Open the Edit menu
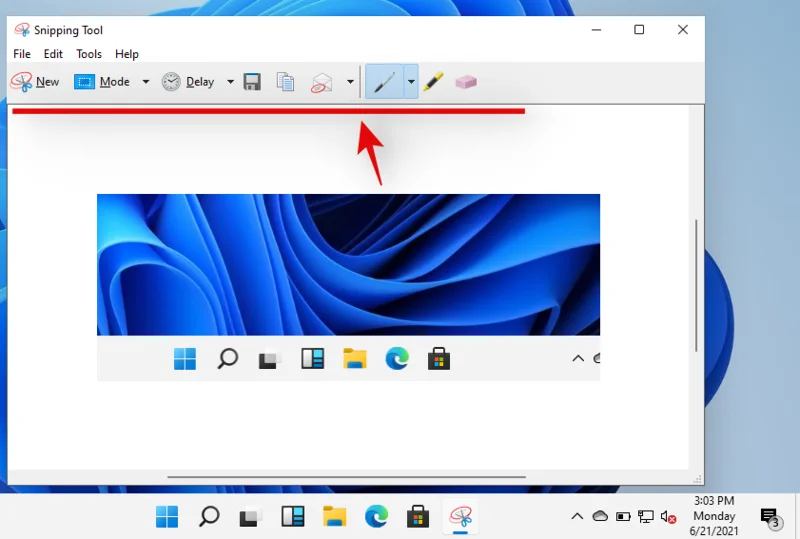Viewport: 800px width, 539px height. coord(53,54)
